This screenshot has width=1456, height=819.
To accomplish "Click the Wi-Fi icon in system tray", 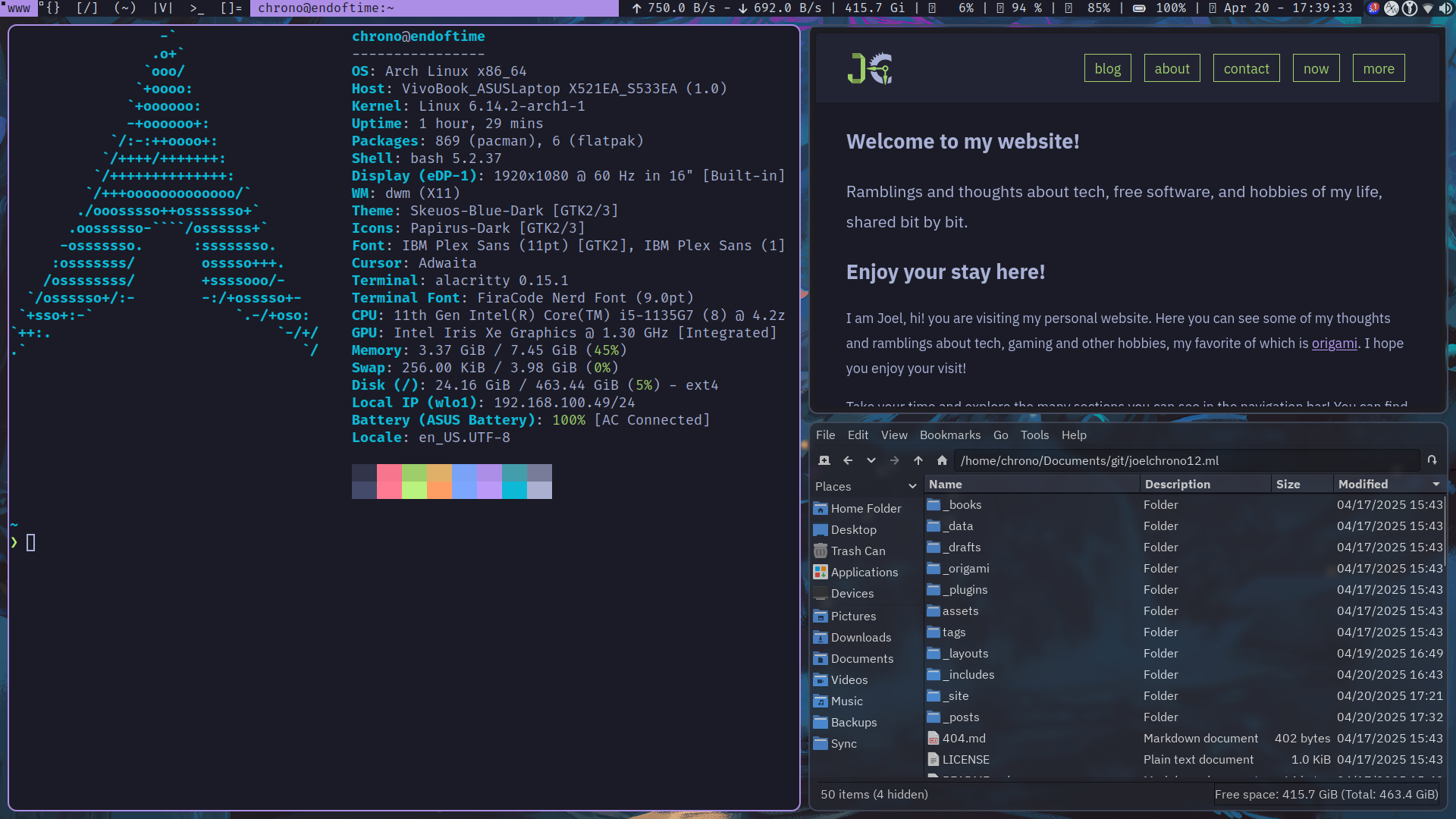I will click(x=1428, y=8).
